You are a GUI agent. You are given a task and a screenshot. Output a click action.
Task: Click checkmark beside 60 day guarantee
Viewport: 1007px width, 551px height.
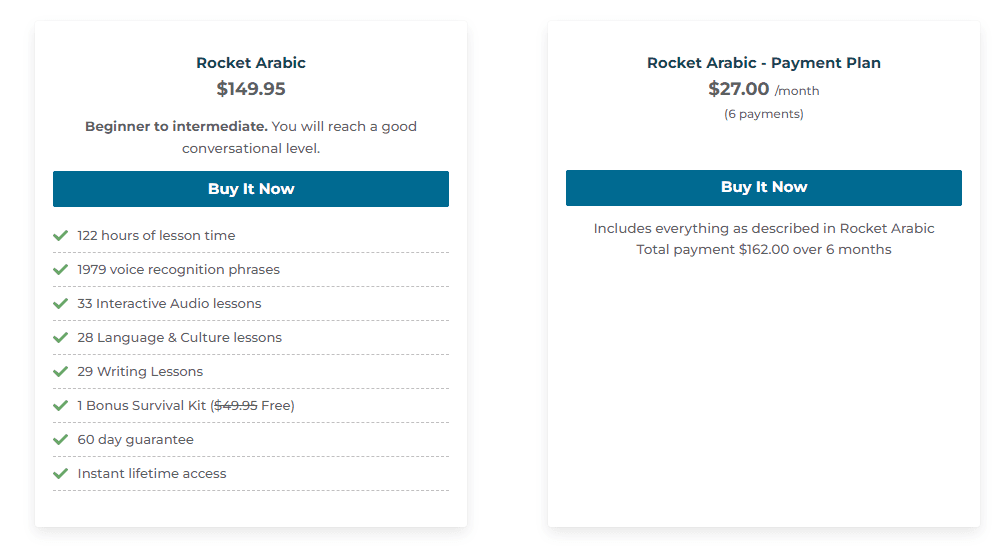pos(60,440)
